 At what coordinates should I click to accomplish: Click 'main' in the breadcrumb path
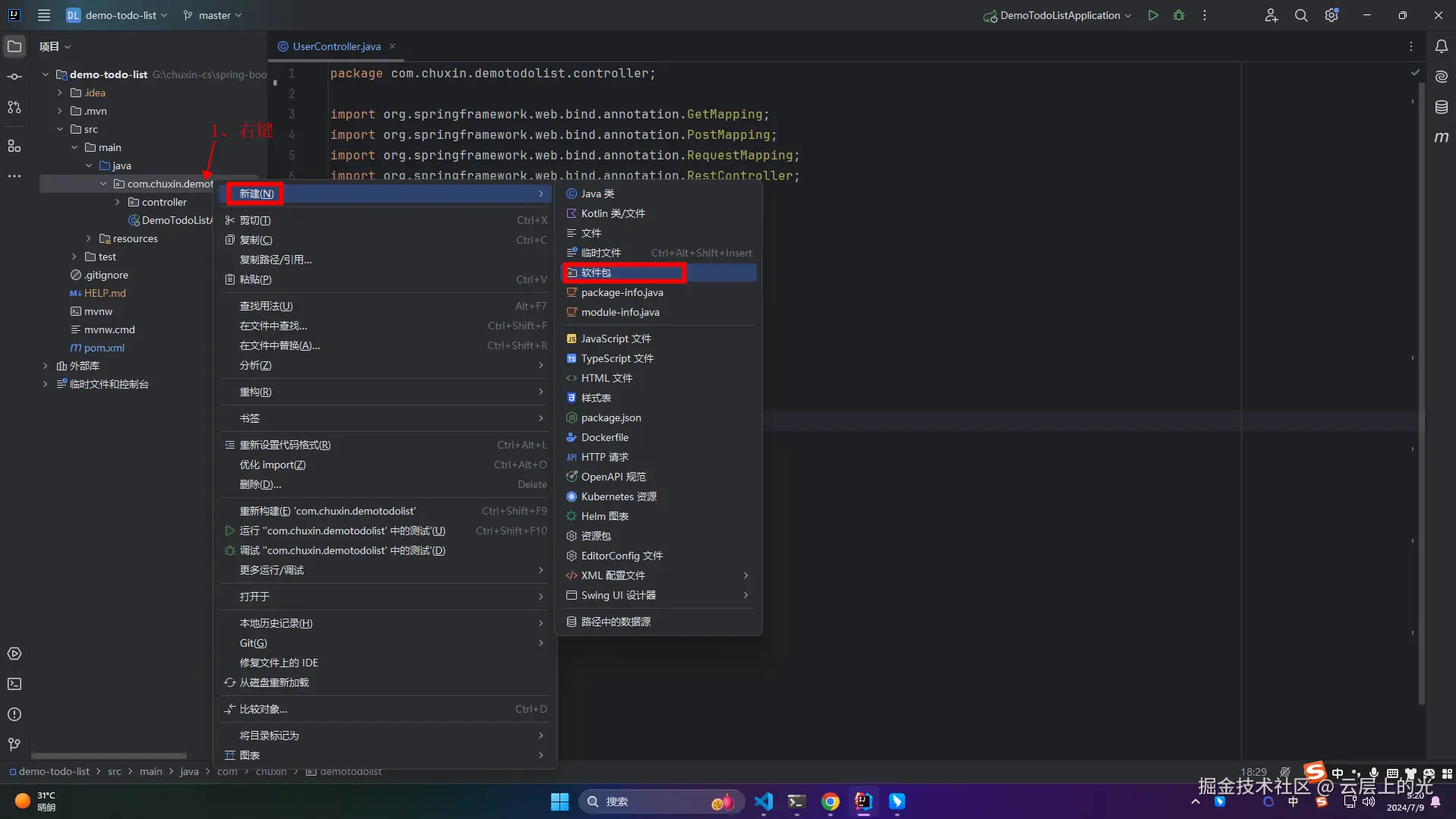[150, 771]
